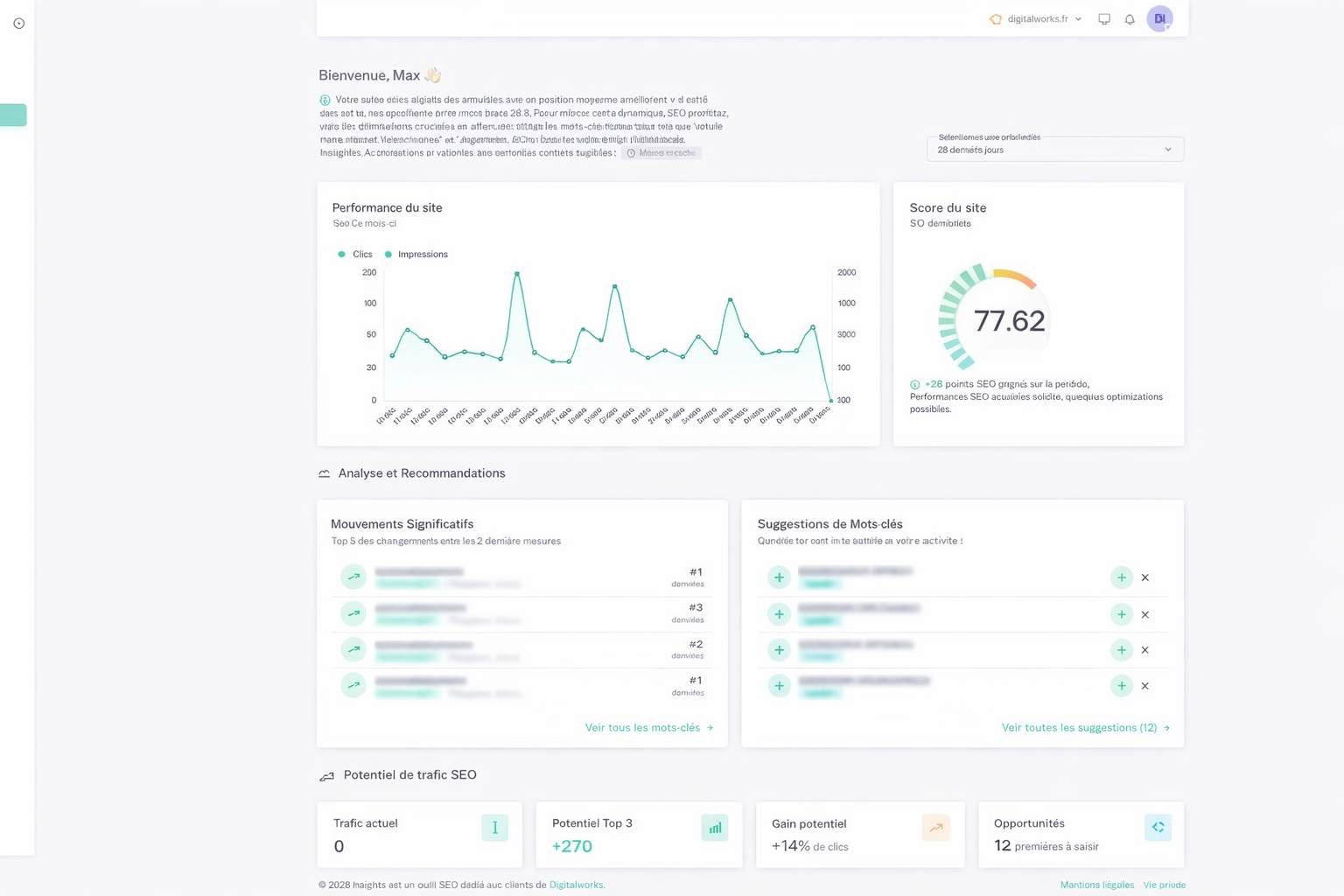The image size is (1344, 896).
Task: Click the Potentiel Top 3 bar chart icon
Action: point(715,827)
